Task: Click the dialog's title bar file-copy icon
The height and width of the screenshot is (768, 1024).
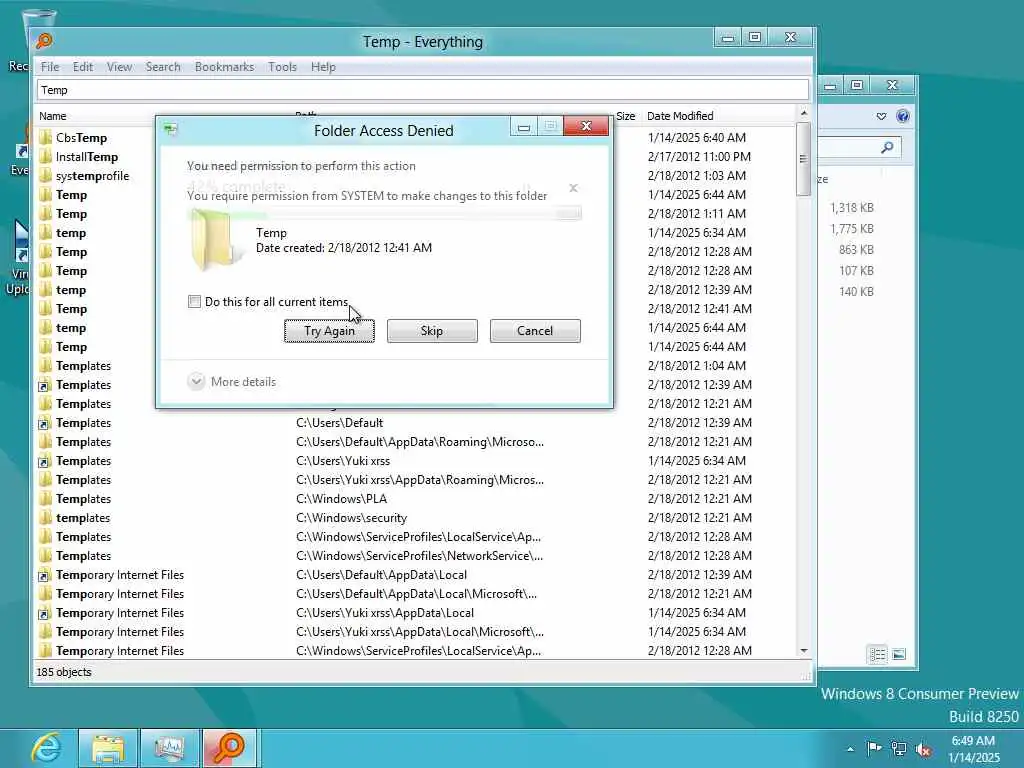Action: (170, 129)
